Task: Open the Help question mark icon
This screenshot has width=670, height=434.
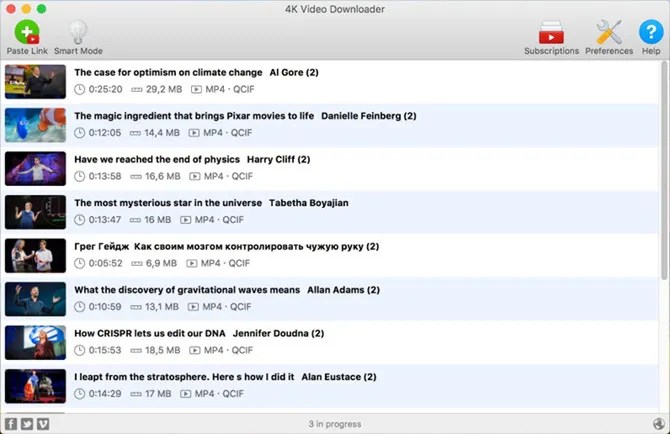Action: pyautogui.click(x=651, y=32)
